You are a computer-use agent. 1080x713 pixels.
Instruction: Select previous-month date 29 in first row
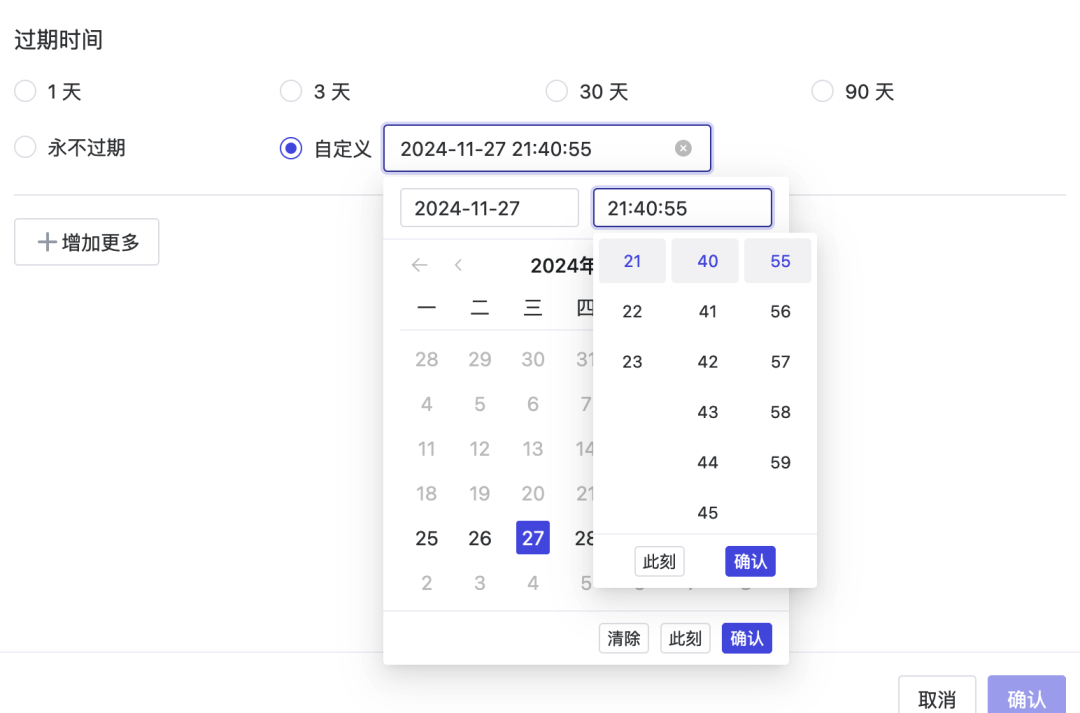coord(479,359)
